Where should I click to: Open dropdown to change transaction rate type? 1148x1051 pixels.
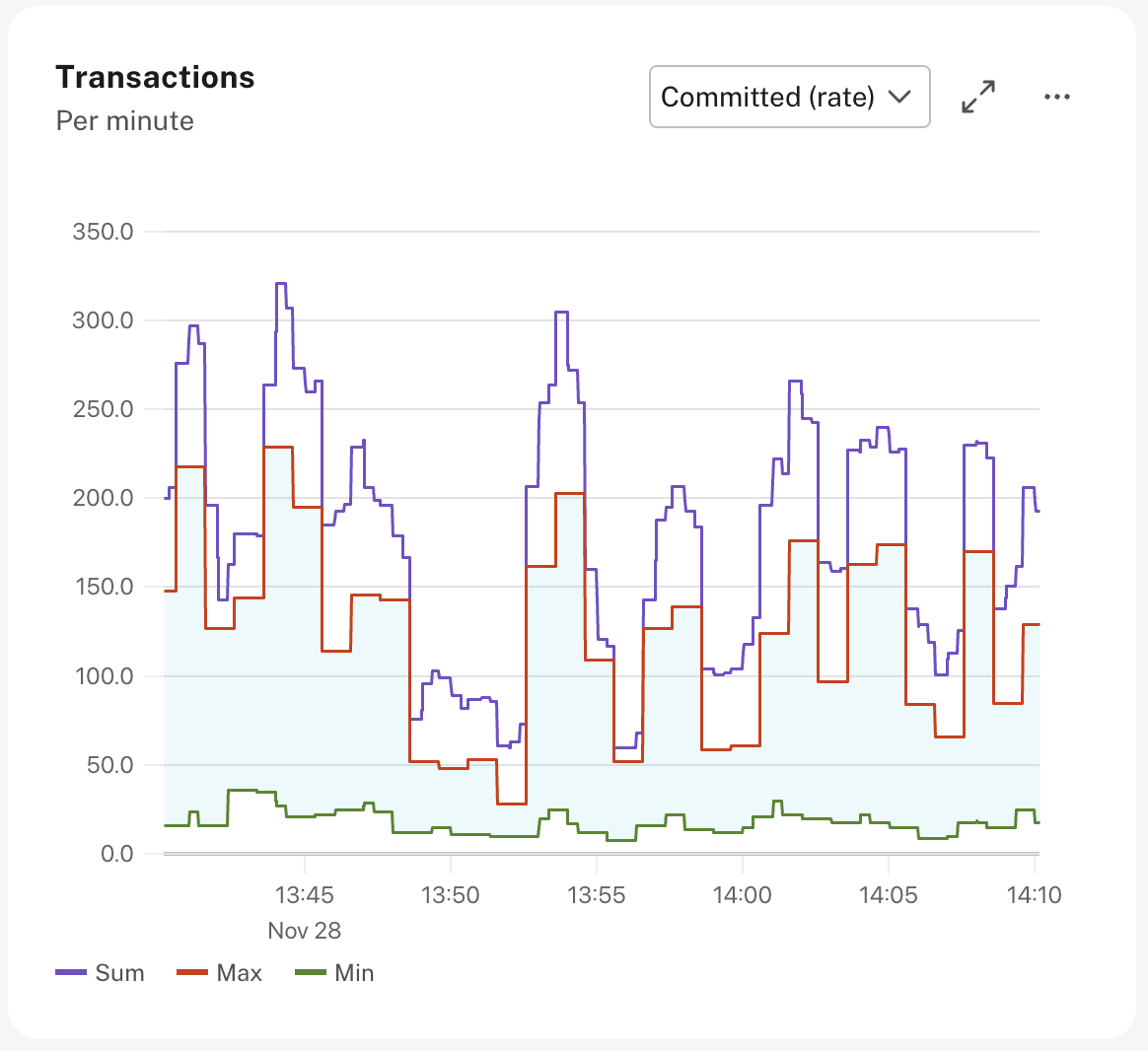[789, 97]
